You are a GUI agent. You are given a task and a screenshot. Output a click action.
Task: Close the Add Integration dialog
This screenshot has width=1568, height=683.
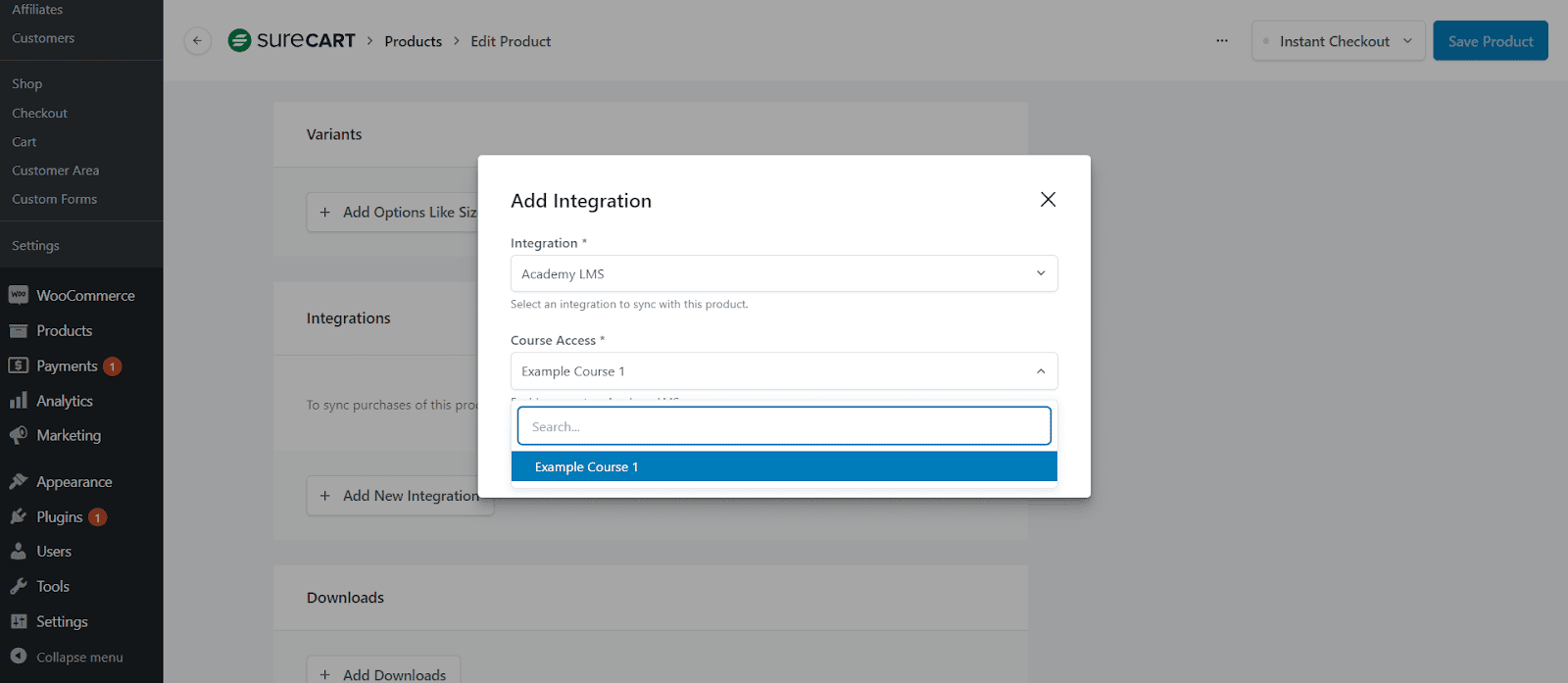tap(1048, 200)
